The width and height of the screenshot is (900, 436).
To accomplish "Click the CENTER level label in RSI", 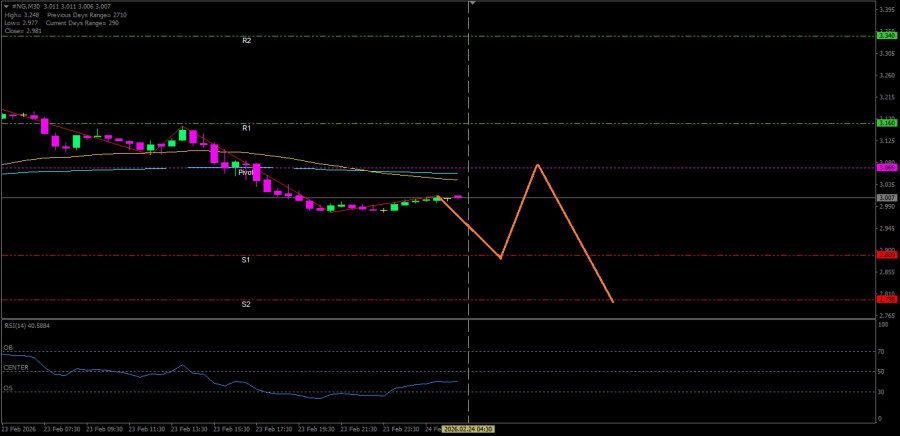I will [16, 368].
